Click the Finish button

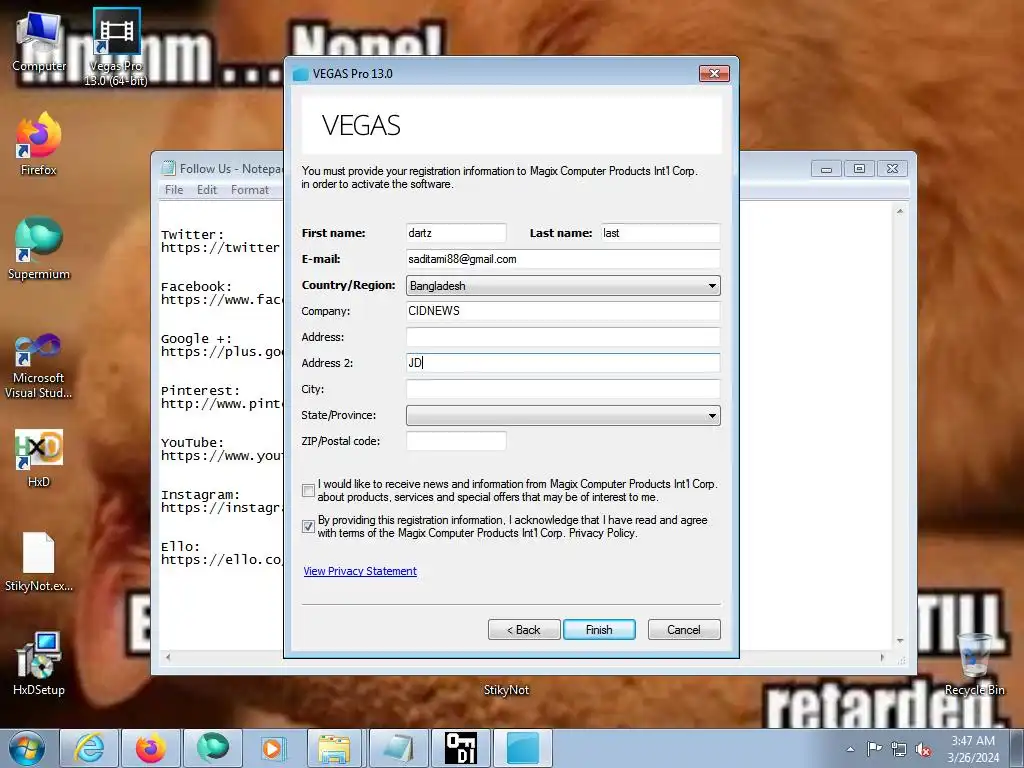point(599,630)
